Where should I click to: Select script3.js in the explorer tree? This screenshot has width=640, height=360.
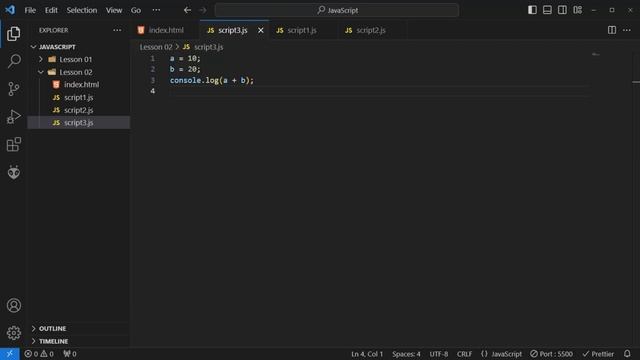point(78,122)
